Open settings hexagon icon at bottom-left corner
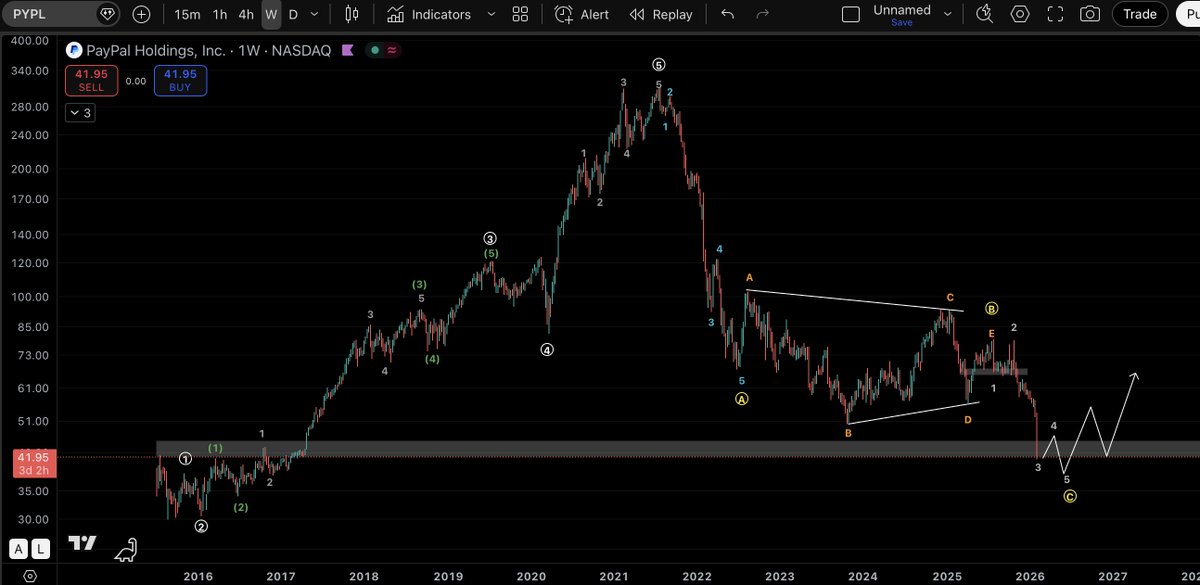 click(31, 576)
